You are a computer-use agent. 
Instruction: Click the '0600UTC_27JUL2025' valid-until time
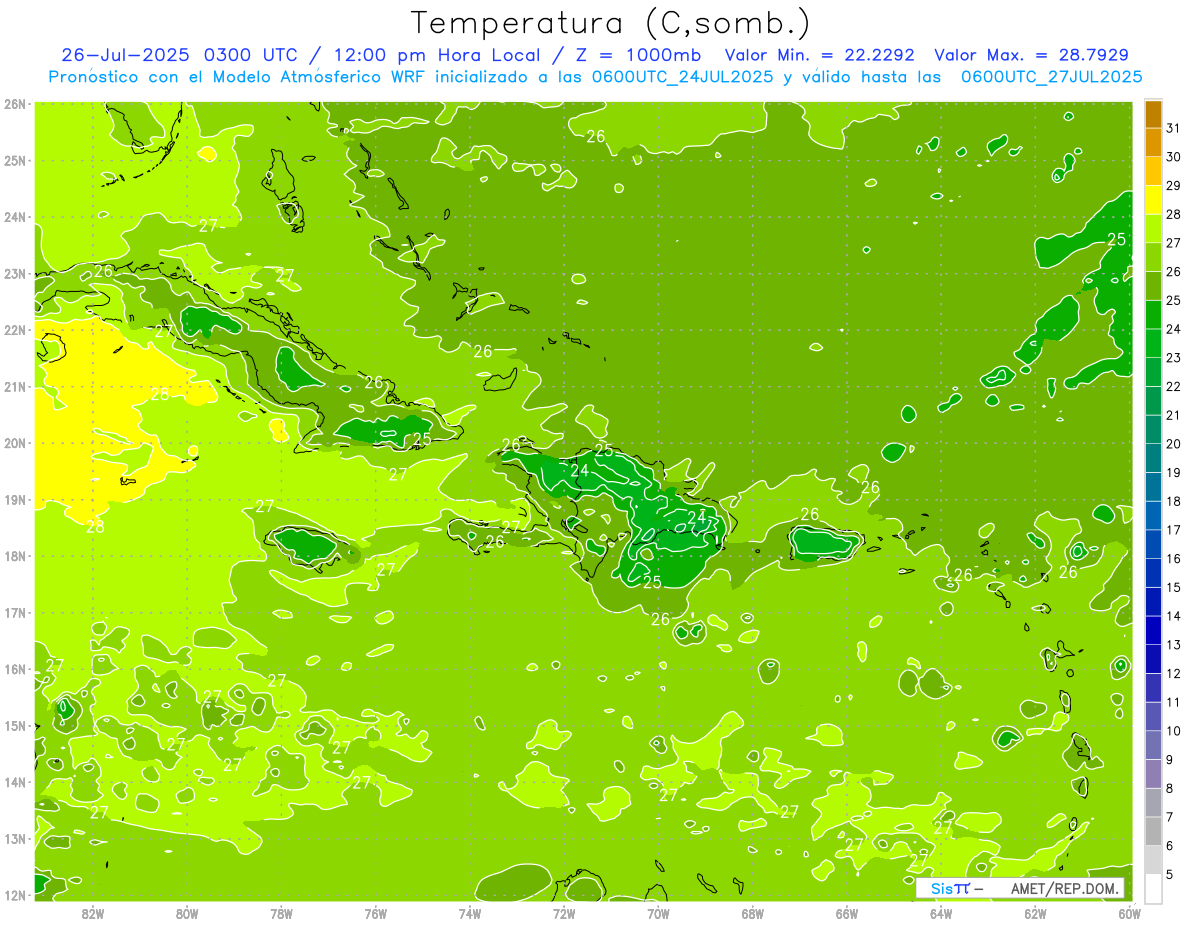1051,77
